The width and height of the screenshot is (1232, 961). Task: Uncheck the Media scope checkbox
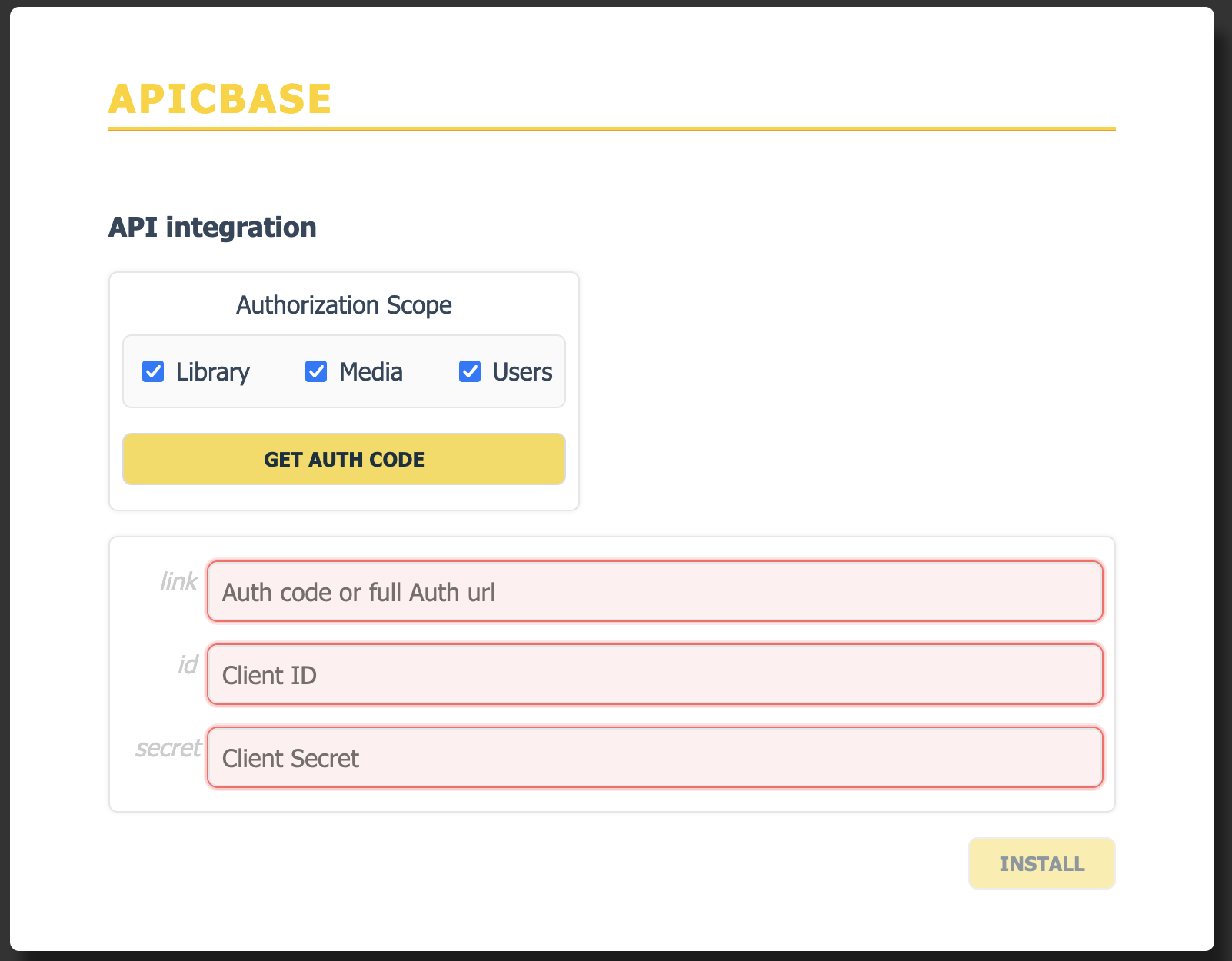pyautogui.click(x=316, y=372)
